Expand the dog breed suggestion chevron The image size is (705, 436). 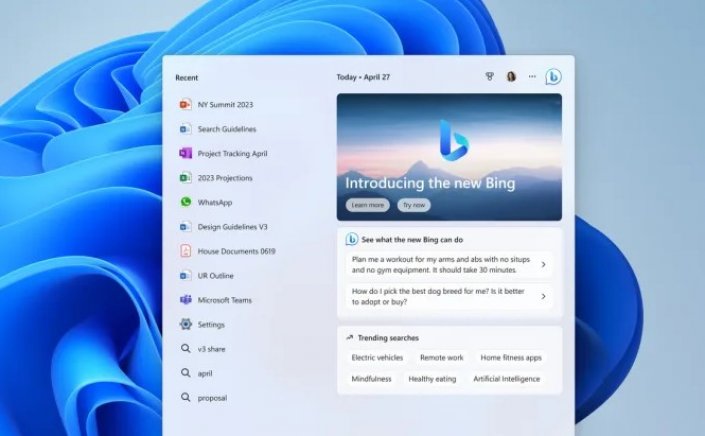(x=543, y=297)
